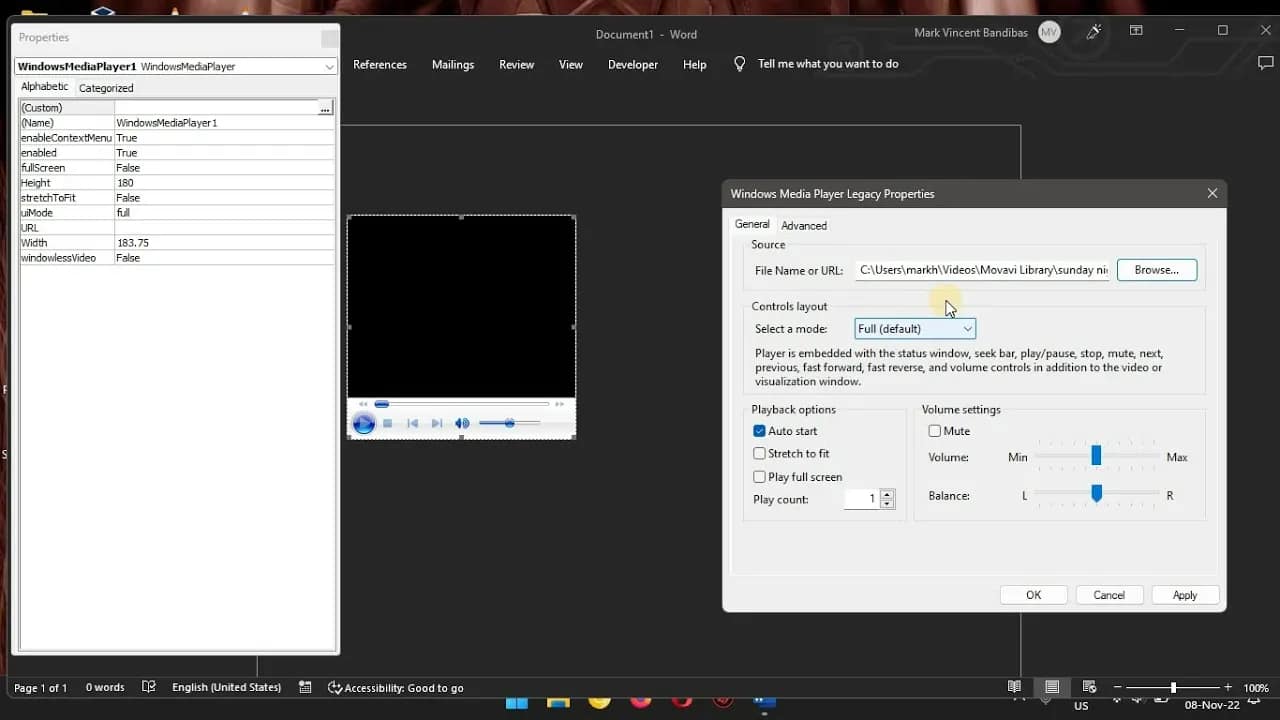Open Web Layout view from the status bar
The width and height of the screenshot is (1280, 720).
coord(1090,687)
